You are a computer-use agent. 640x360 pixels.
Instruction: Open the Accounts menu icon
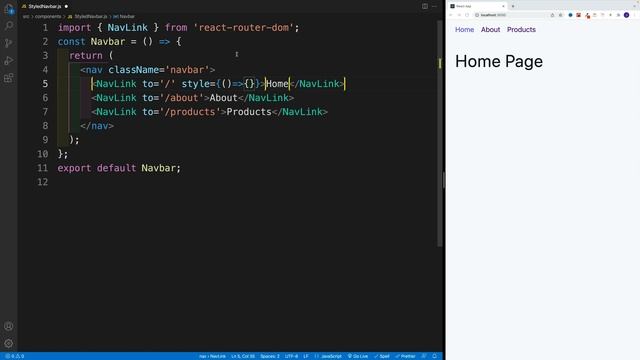9,326
